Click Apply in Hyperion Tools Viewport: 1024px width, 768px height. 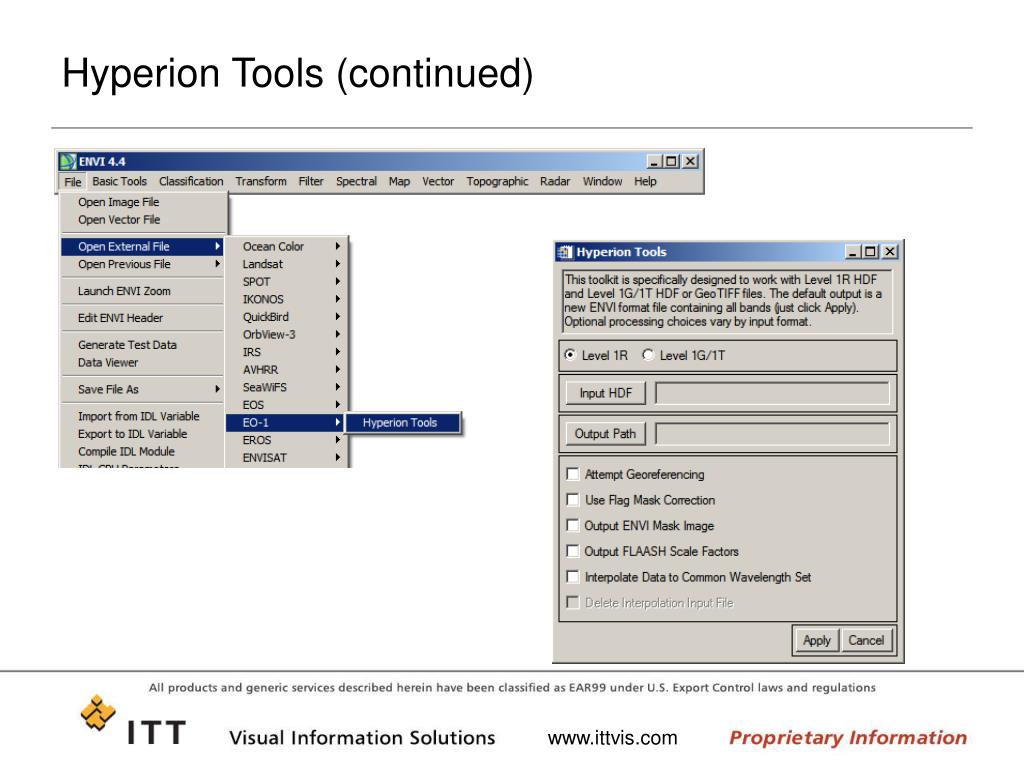(817, 640)
